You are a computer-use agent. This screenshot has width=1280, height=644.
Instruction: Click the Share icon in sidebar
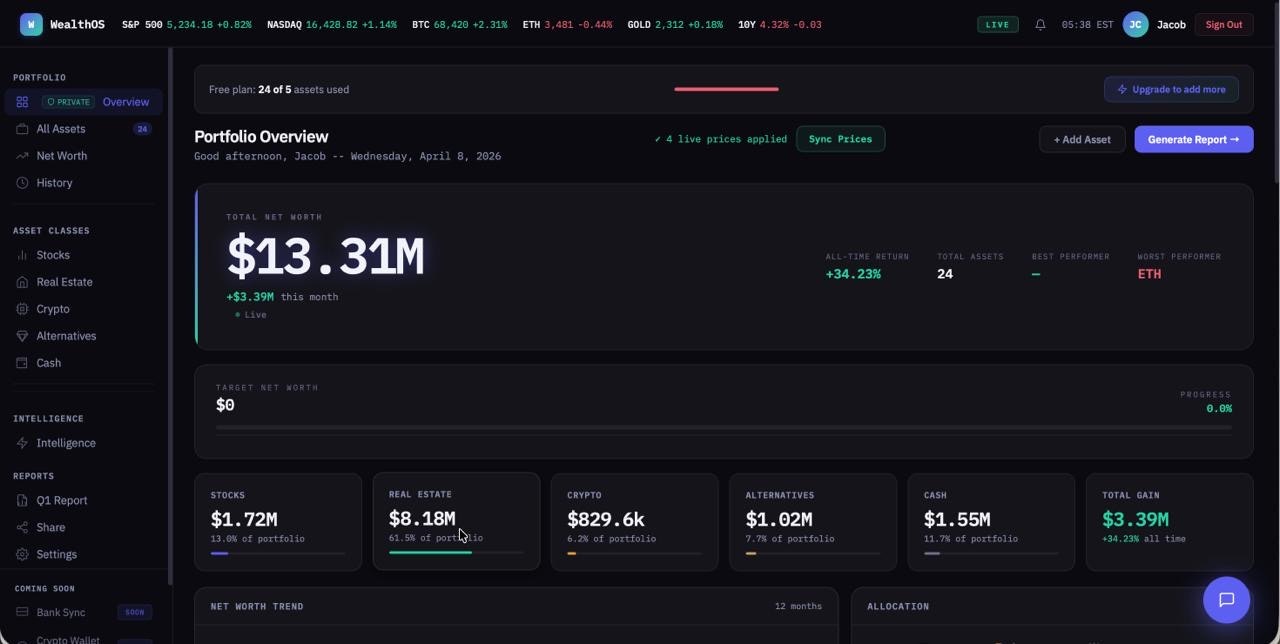(x=22, y=527)
